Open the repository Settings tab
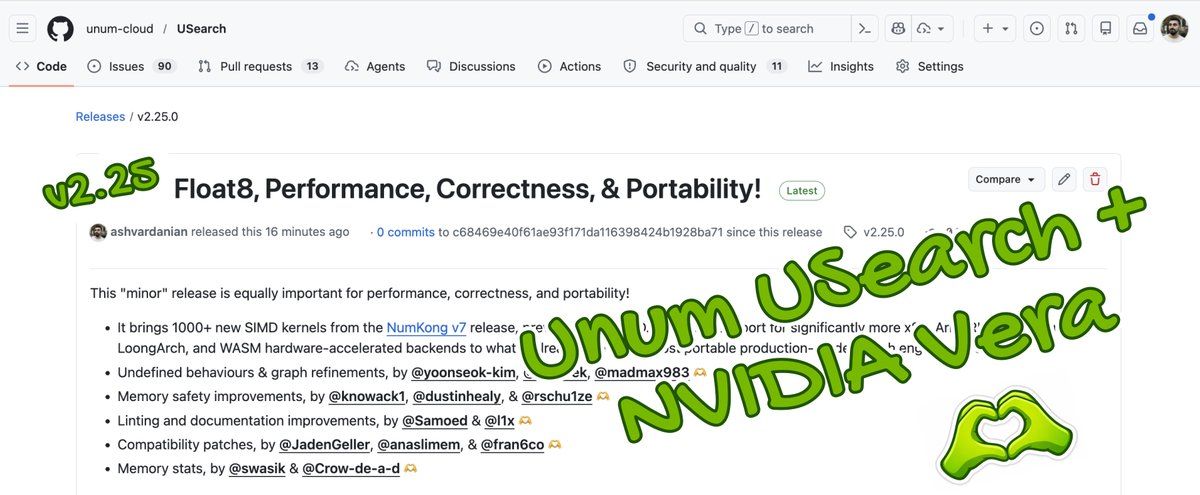Viewport: 1200px width, 495px height. click(x=930, y=66)
